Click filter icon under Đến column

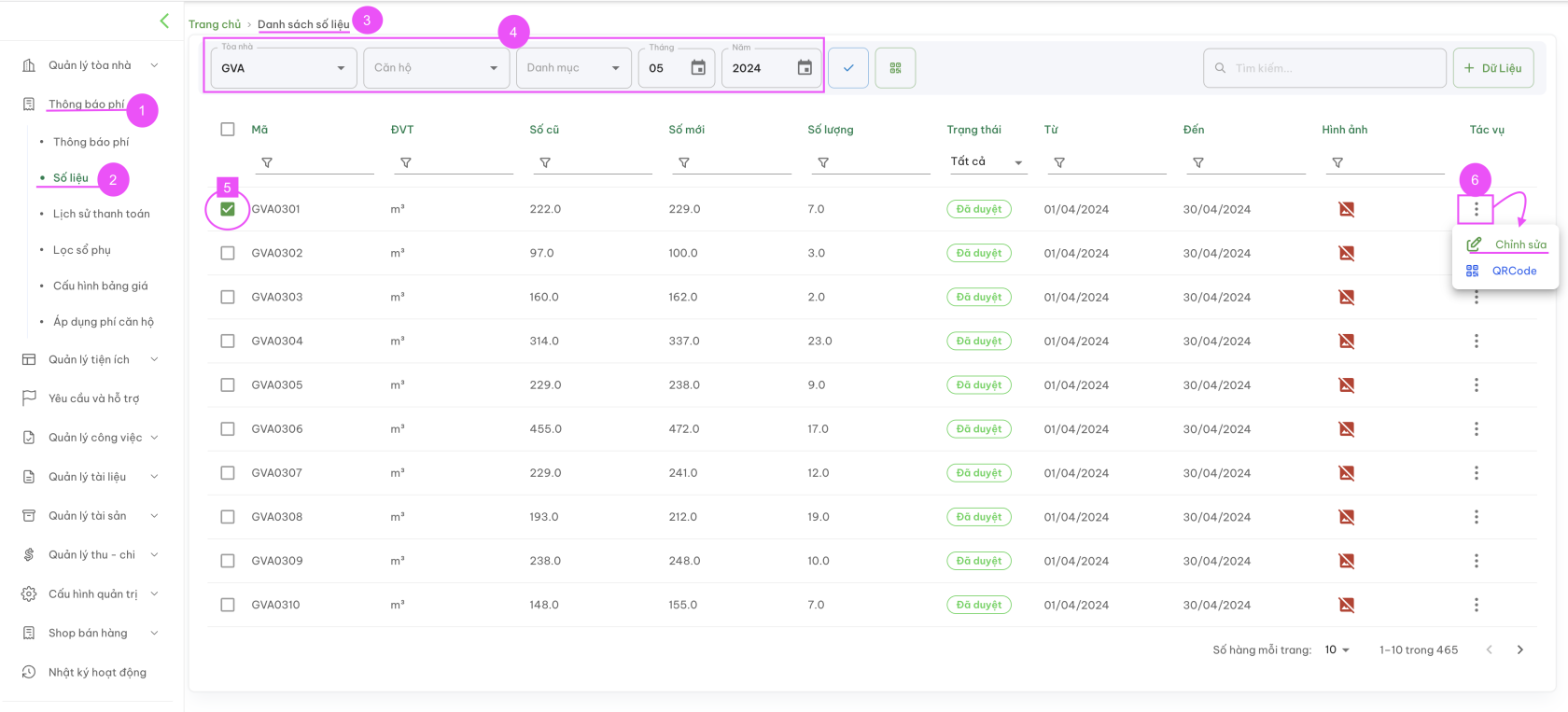click(x=1198, y=162)
